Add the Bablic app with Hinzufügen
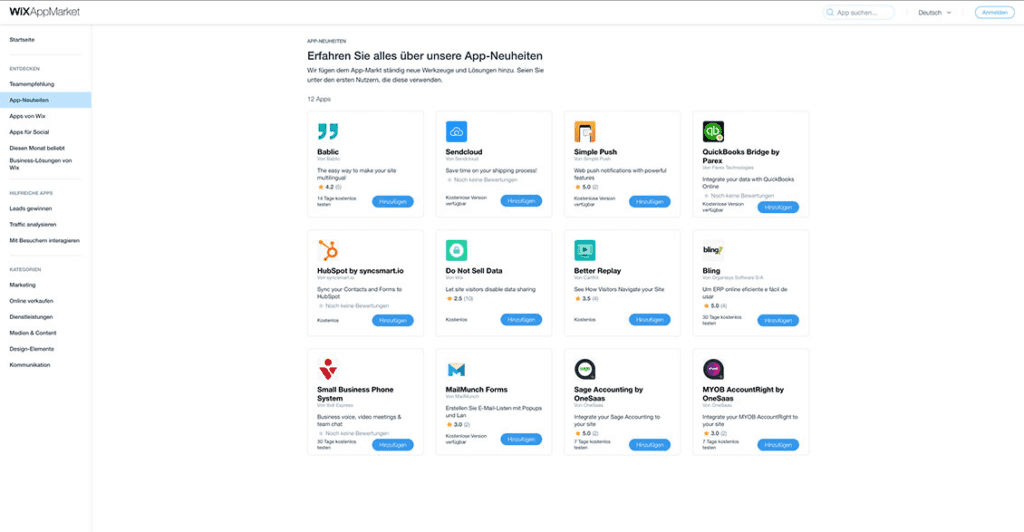 point(392,202)
